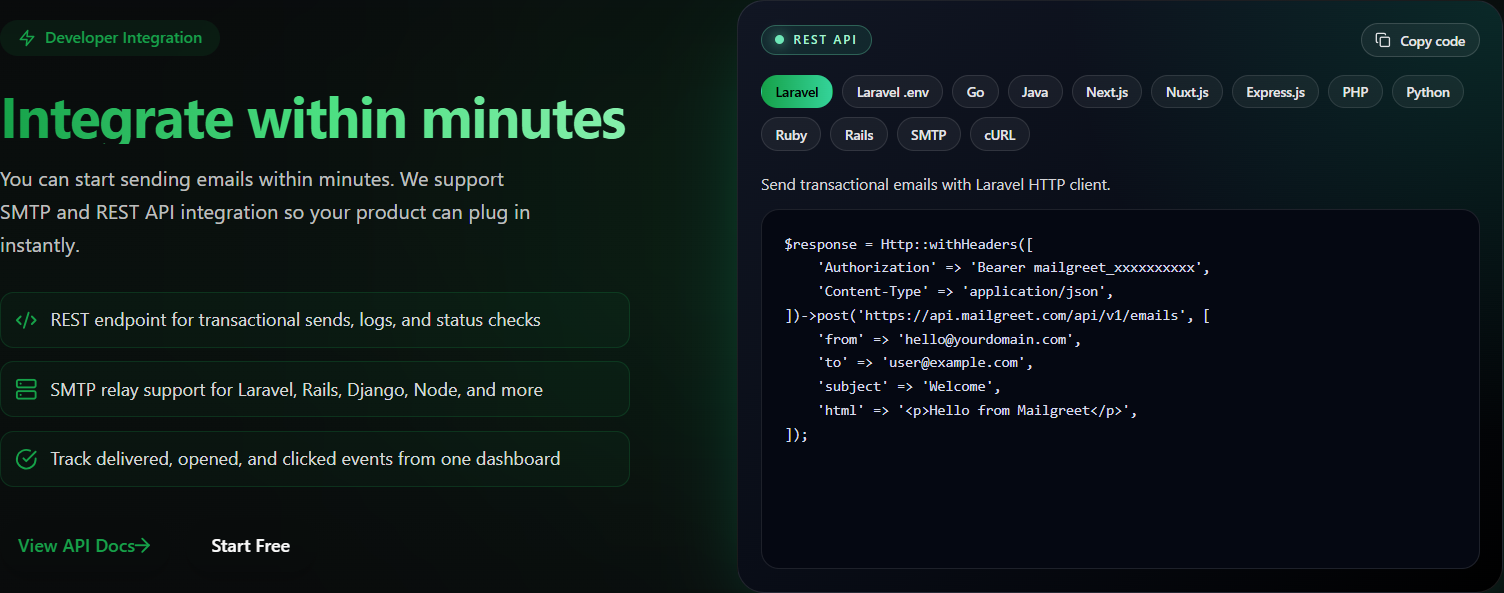Image resolution: width=1504 pixels, height=593 pixels.
Task: Click the 'from' hello@yourdomain.com code line
Action: 950,339
